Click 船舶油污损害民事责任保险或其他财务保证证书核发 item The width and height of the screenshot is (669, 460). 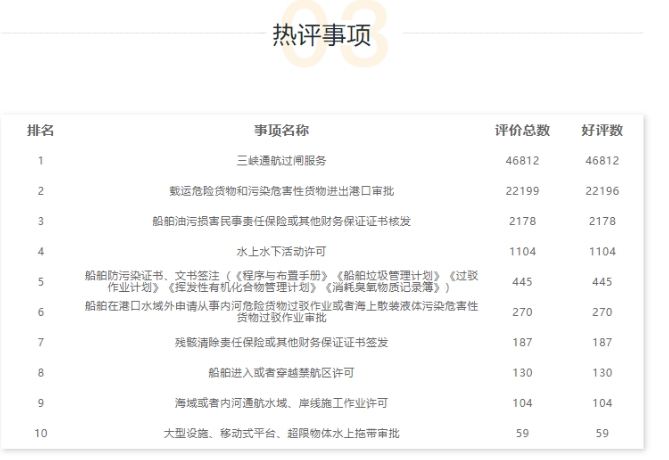pyautogui.click(x=281, y=221)
